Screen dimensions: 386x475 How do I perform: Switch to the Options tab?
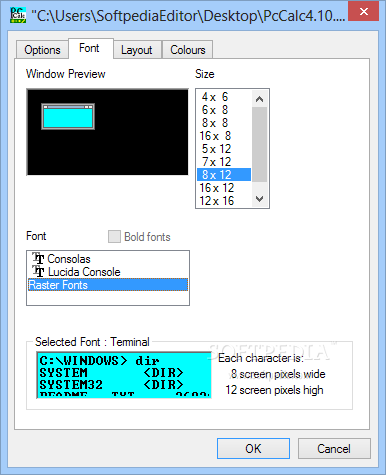(x=42, y=50)
